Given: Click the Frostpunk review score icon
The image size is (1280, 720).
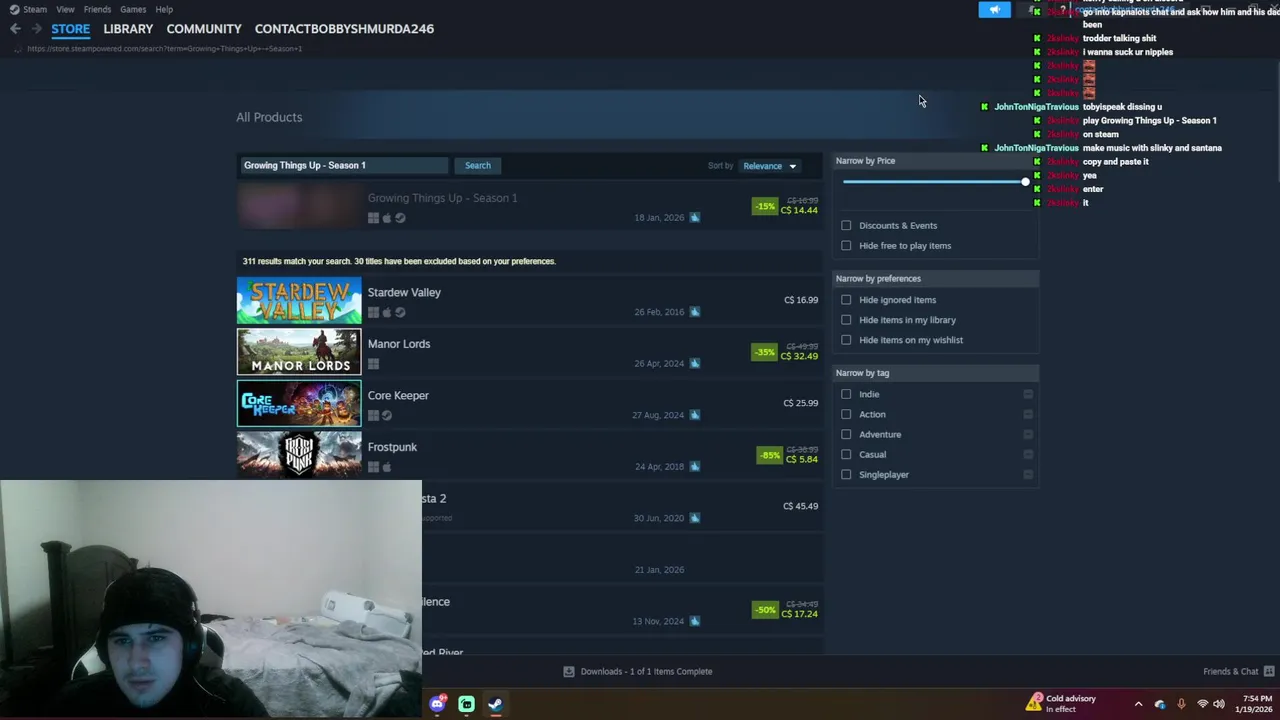Looking at the screenshot, I should (695, 466).
